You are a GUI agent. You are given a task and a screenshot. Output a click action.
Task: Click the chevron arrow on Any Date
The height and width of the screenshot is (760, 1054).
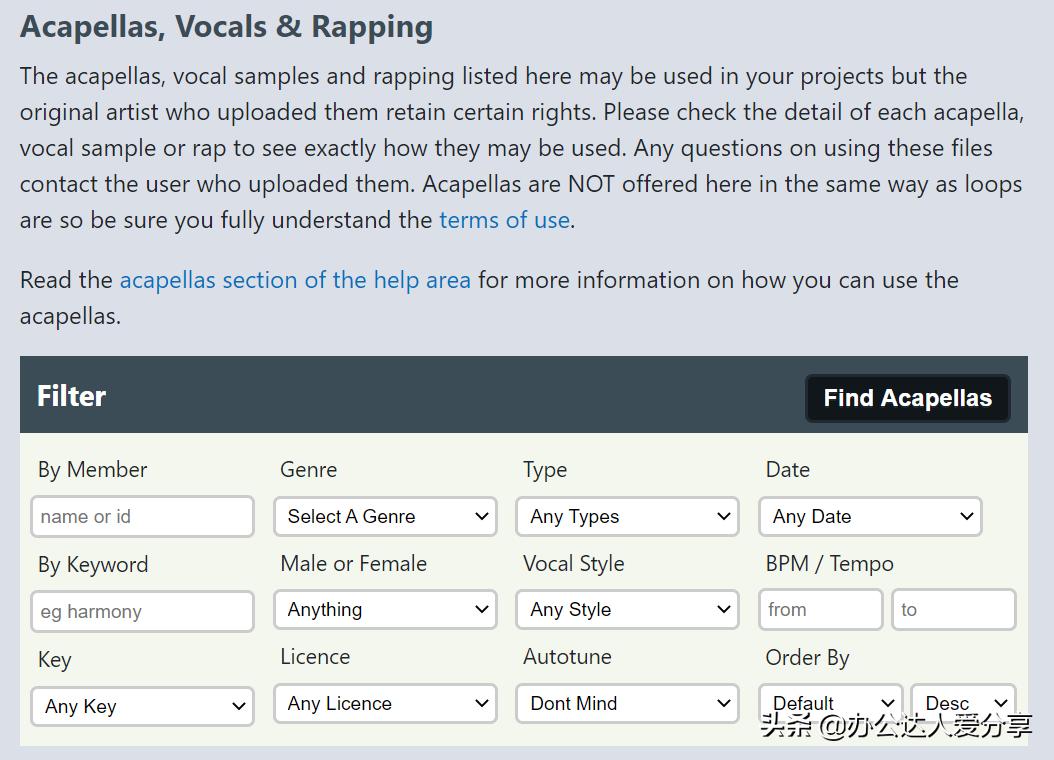pyautogui.click(x=966, y=517)
